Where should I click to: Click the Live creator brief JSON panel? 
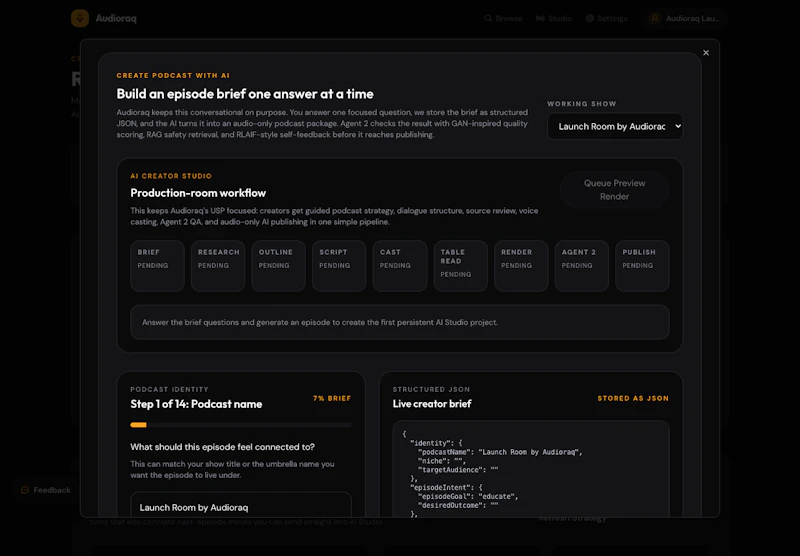tap(531, 469)
